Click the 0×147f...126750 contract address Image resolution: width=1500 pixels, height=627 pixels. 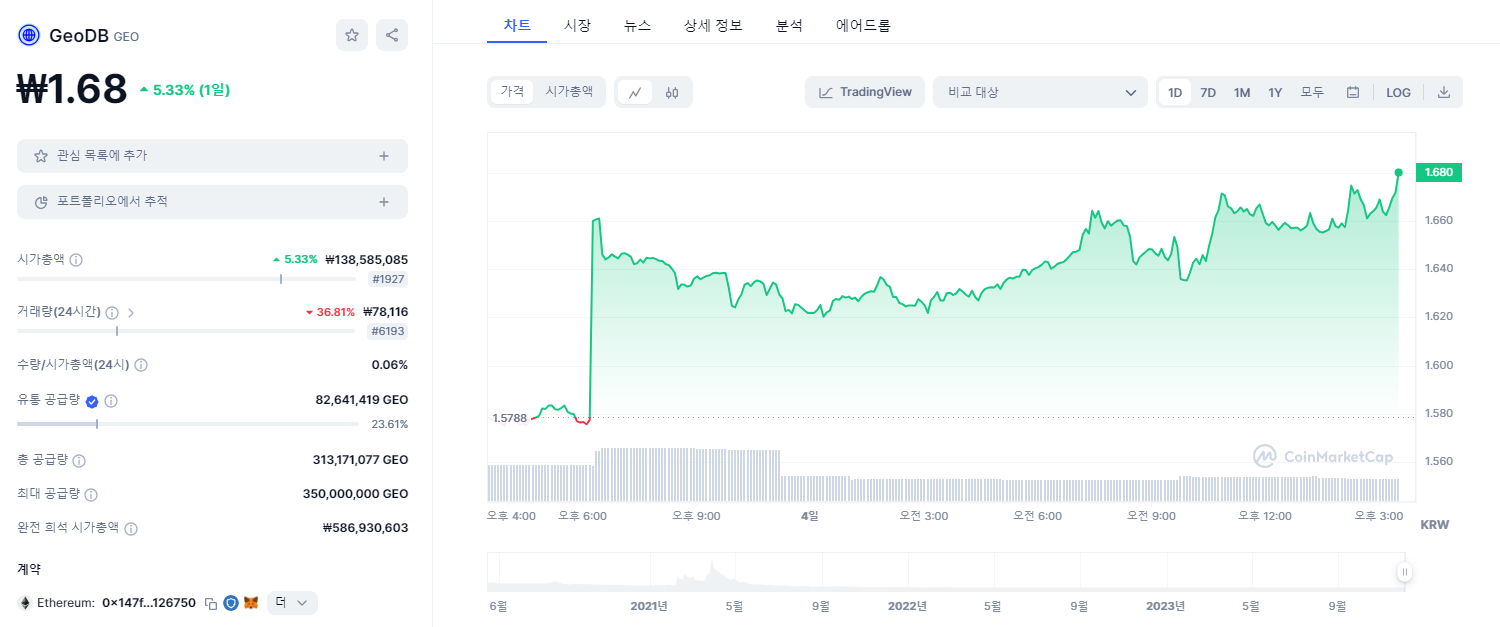(149, 603)
